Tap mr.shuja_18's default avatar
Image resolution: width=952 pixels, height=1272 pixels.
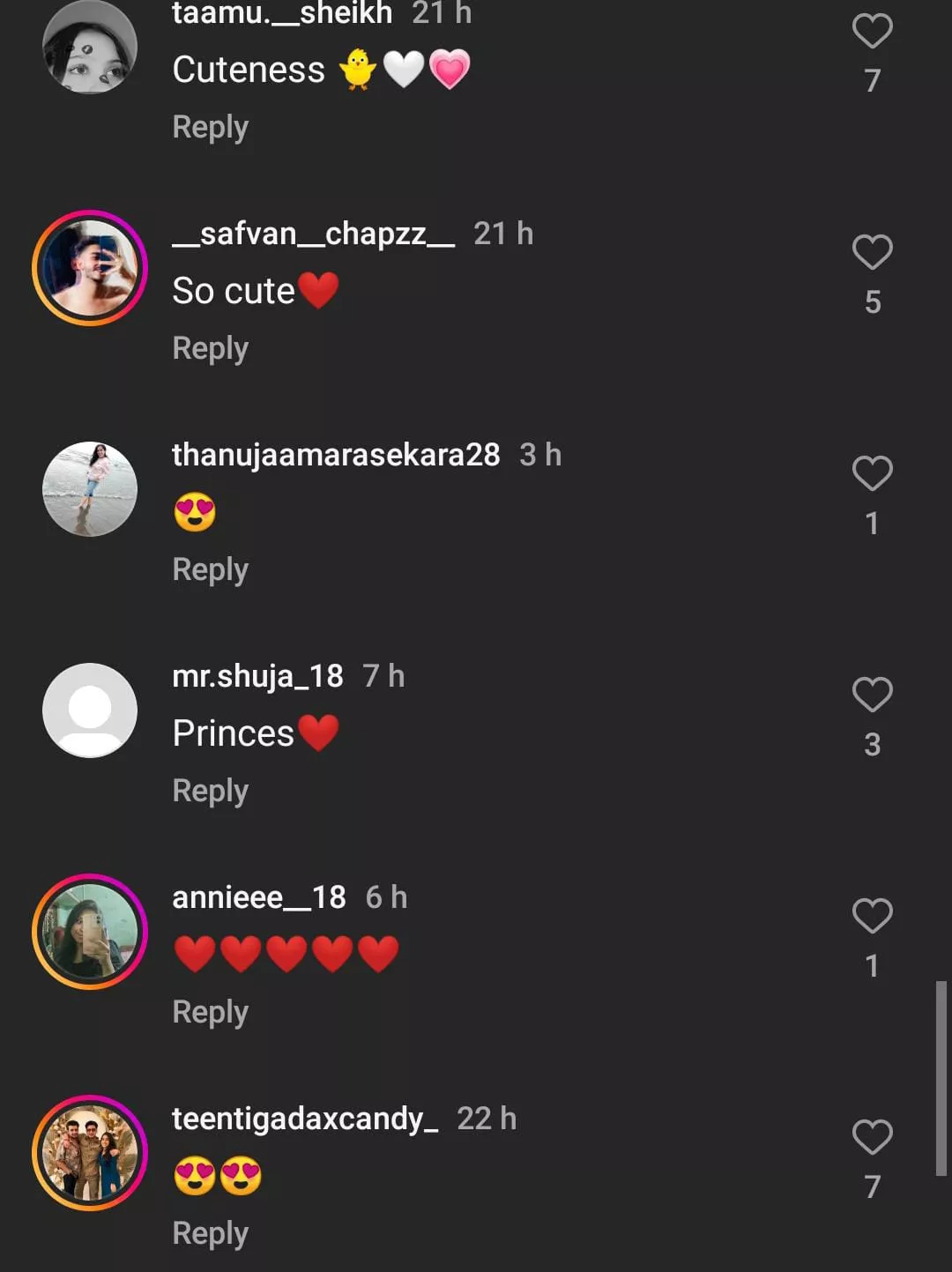point(90,710)
